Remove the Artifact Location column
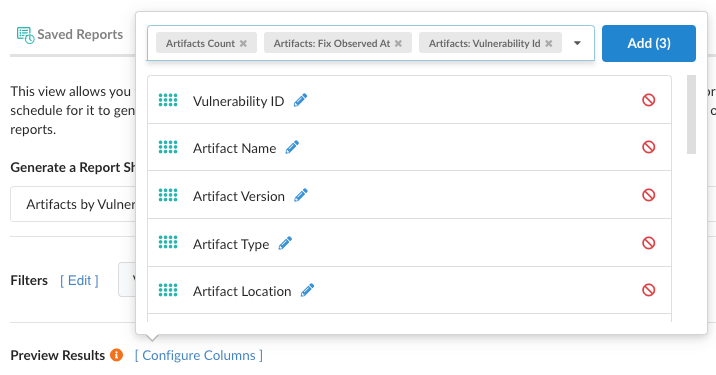The width and height of the screenshot is (716, 375). click(x=648, y=290)
